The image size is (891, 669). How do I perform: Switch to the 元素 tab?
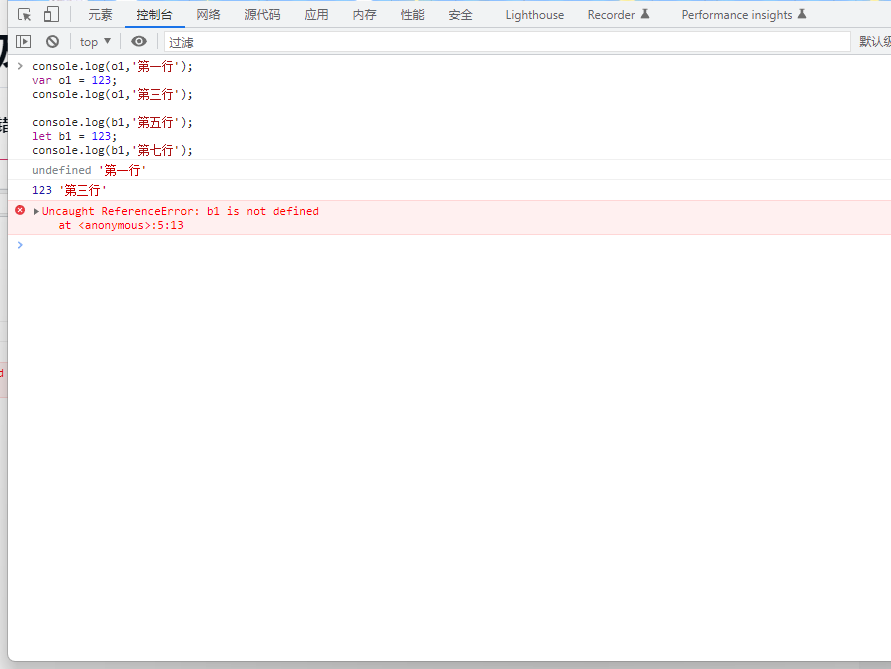tap(101, 15)
